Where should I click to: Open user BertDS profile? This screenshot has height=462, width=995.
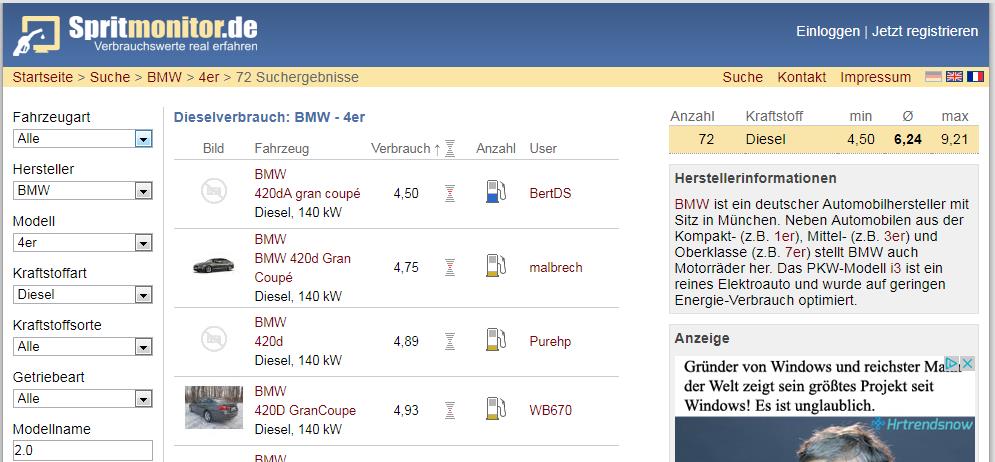coord(550,194)
